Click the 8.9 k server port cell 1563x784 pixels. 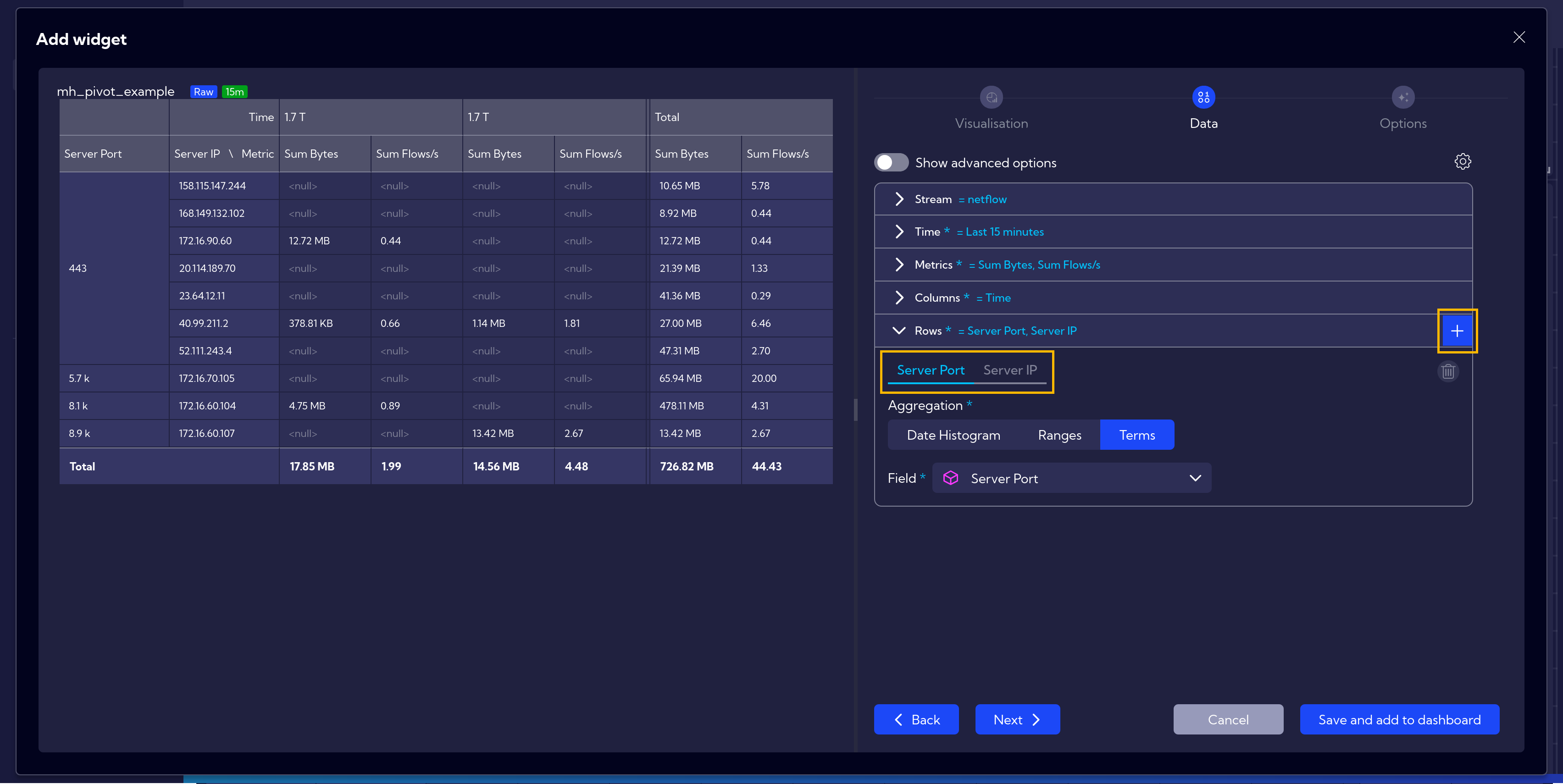(114, 433)
